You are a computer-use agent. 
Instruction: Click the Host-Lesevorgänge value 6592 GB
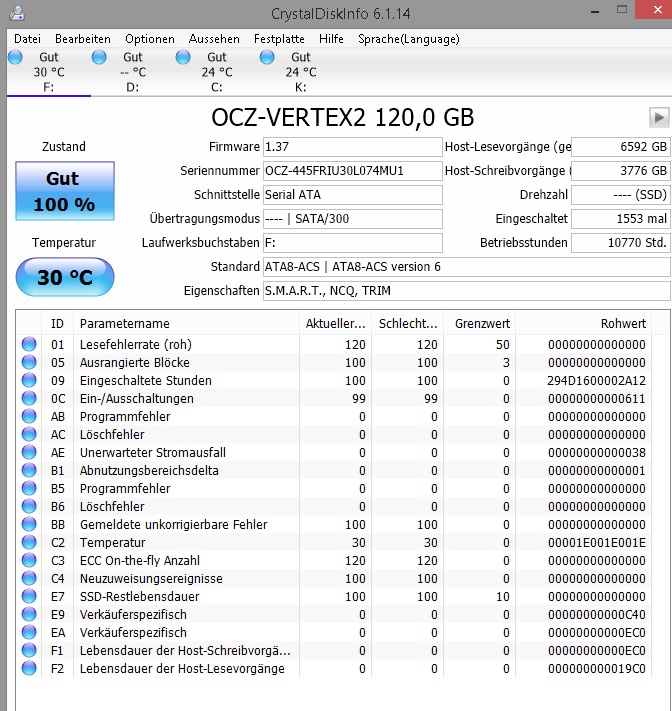620,147
